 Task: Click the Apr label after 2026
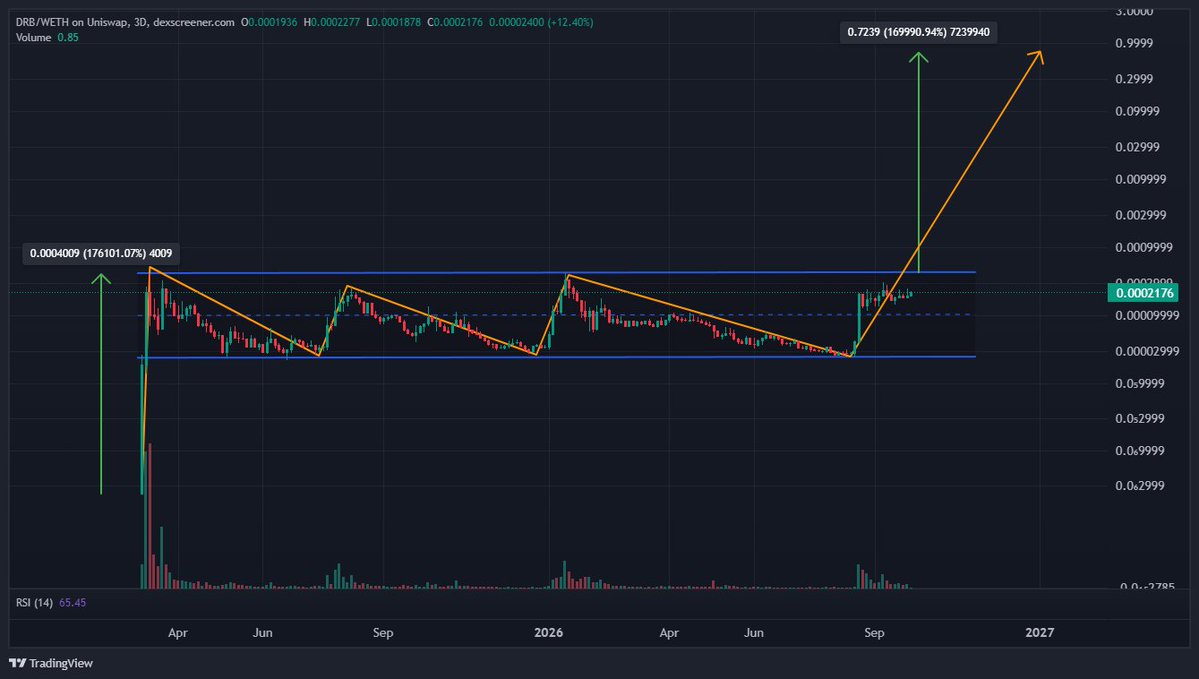(669, 633)
